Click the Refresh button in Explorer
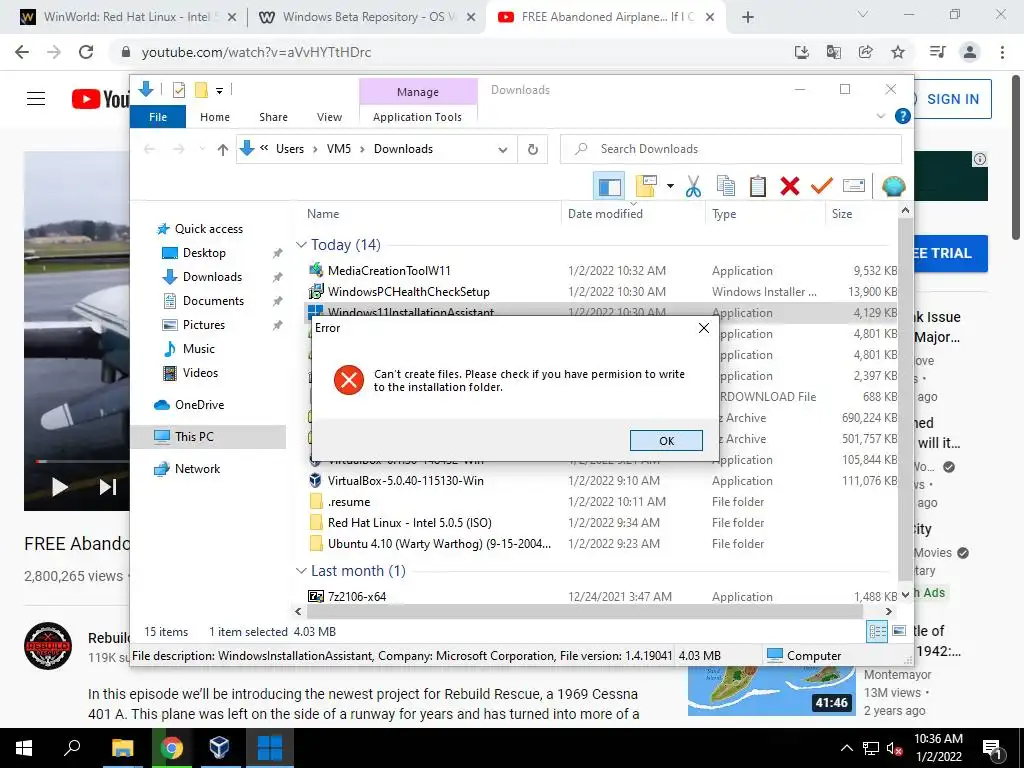Viewport: 1024px width, 768px height. 533,150
